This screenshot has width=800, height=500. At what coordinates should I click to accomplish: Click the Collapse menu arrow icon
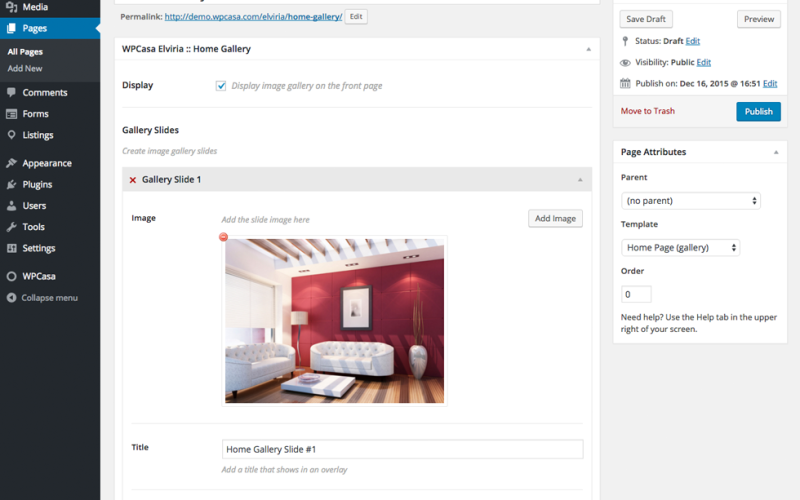[11, 298]
